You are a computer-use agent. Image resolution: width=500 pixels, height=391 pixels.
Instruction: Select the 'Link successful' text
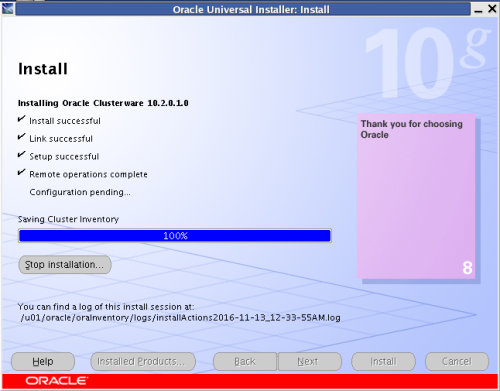pyautogui.click(x=61, y=139)
